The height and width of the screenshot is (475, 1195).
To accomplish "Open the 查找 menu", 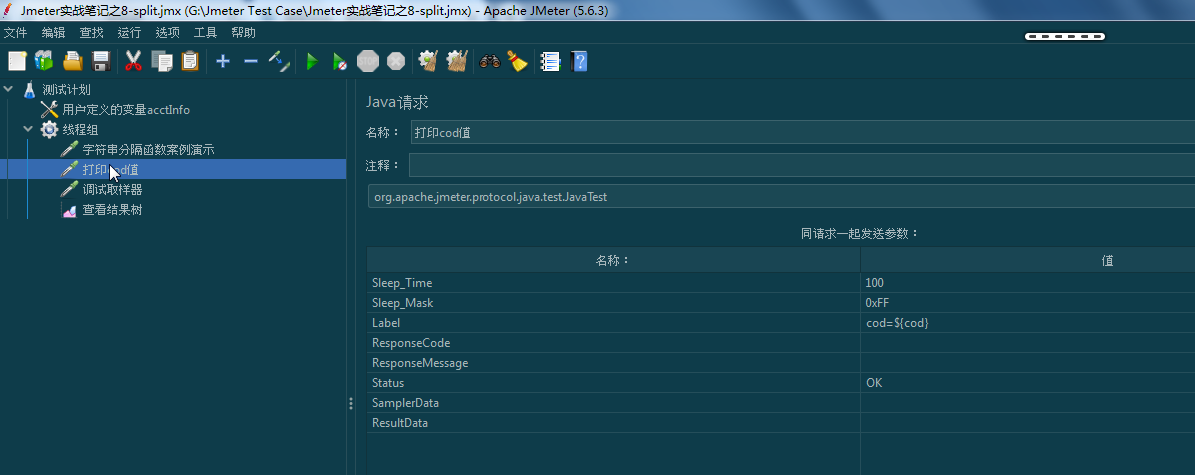I will [x=91, y=32].
